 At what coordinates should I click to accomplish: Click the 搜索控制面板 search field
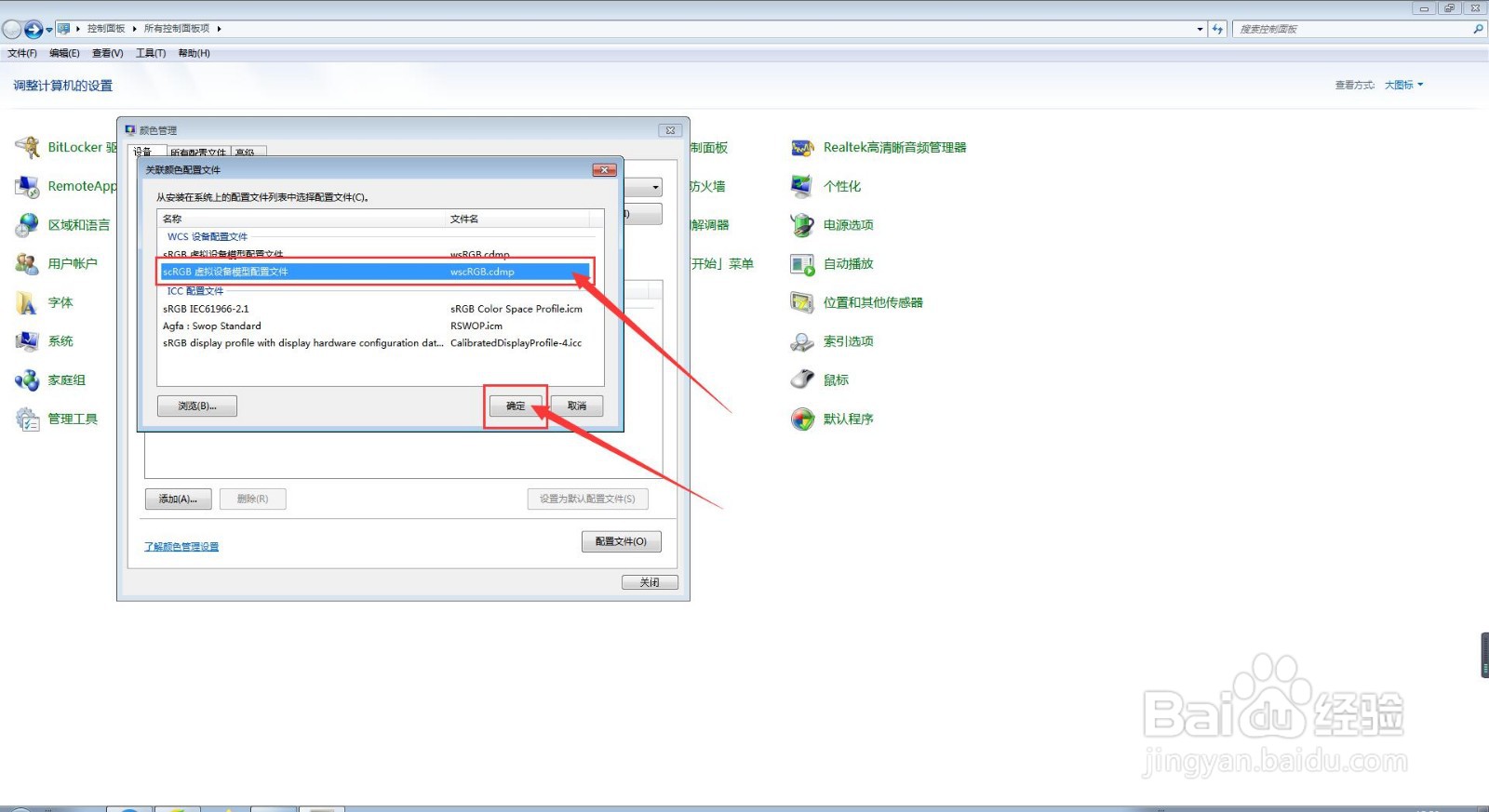pyautogui.click(x=1351, y=29)
